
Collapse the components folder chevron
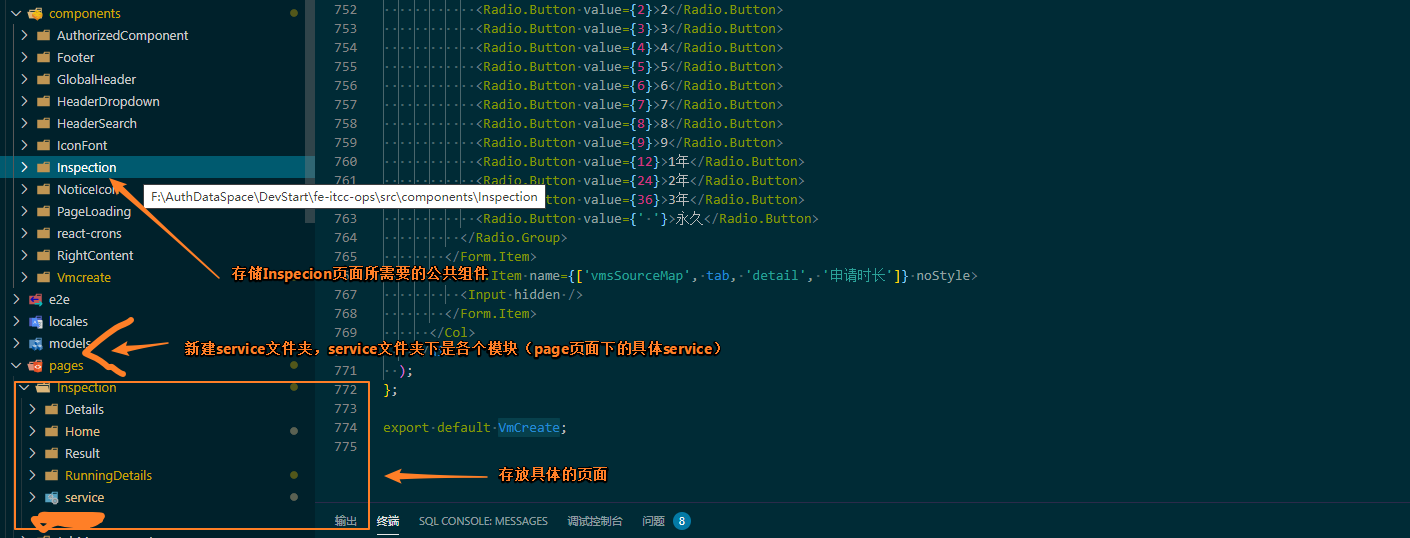16,13
